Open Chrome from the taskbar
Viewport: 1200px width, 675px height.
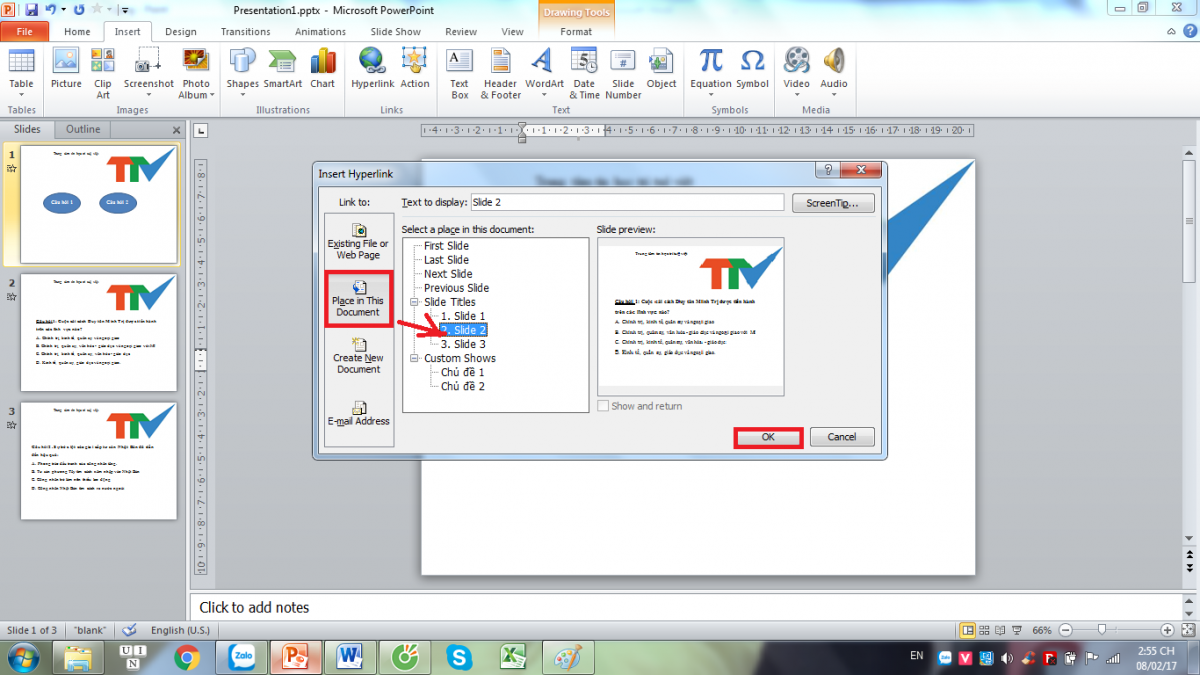click(x=186, y=657)
